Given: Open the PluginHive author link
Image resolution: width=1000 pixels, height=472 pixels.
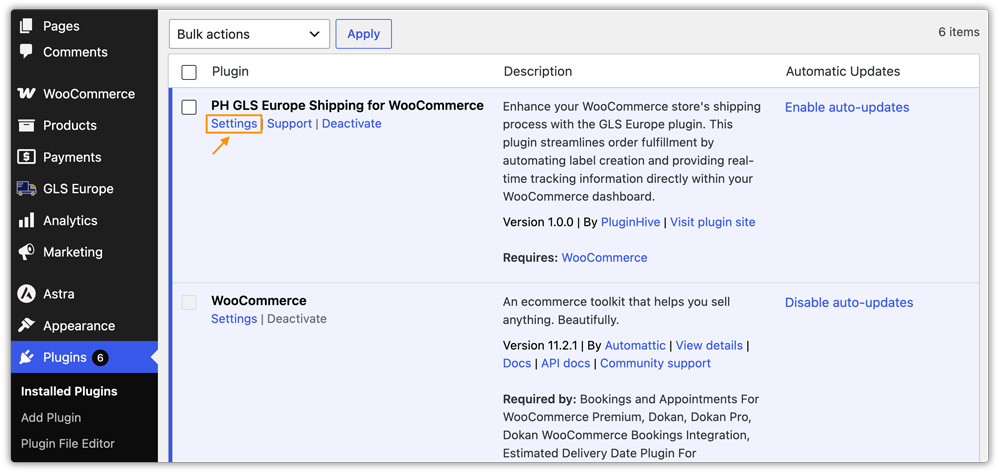Looking at the screenshot, I should (x=632, y=222).
